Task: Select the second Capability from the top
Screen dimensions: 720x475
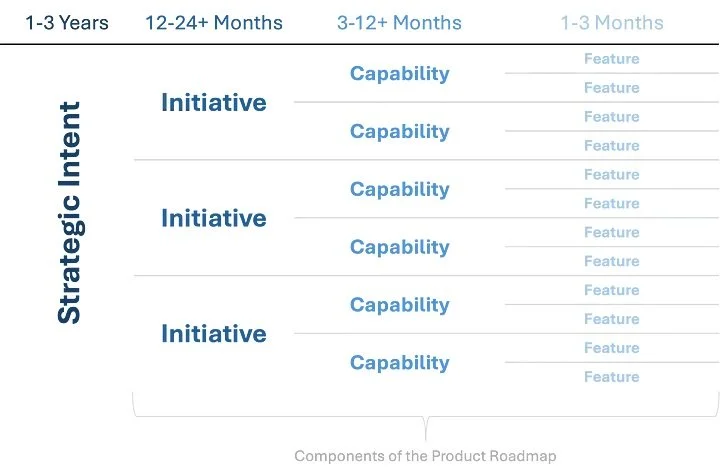Action: [x=399, y=131]
